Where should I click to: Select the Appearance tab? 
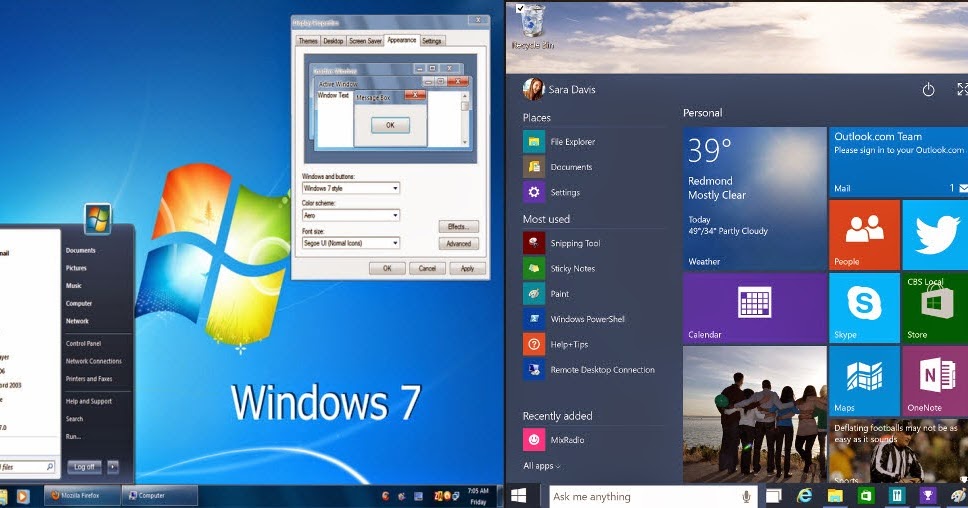coord(402,40)
